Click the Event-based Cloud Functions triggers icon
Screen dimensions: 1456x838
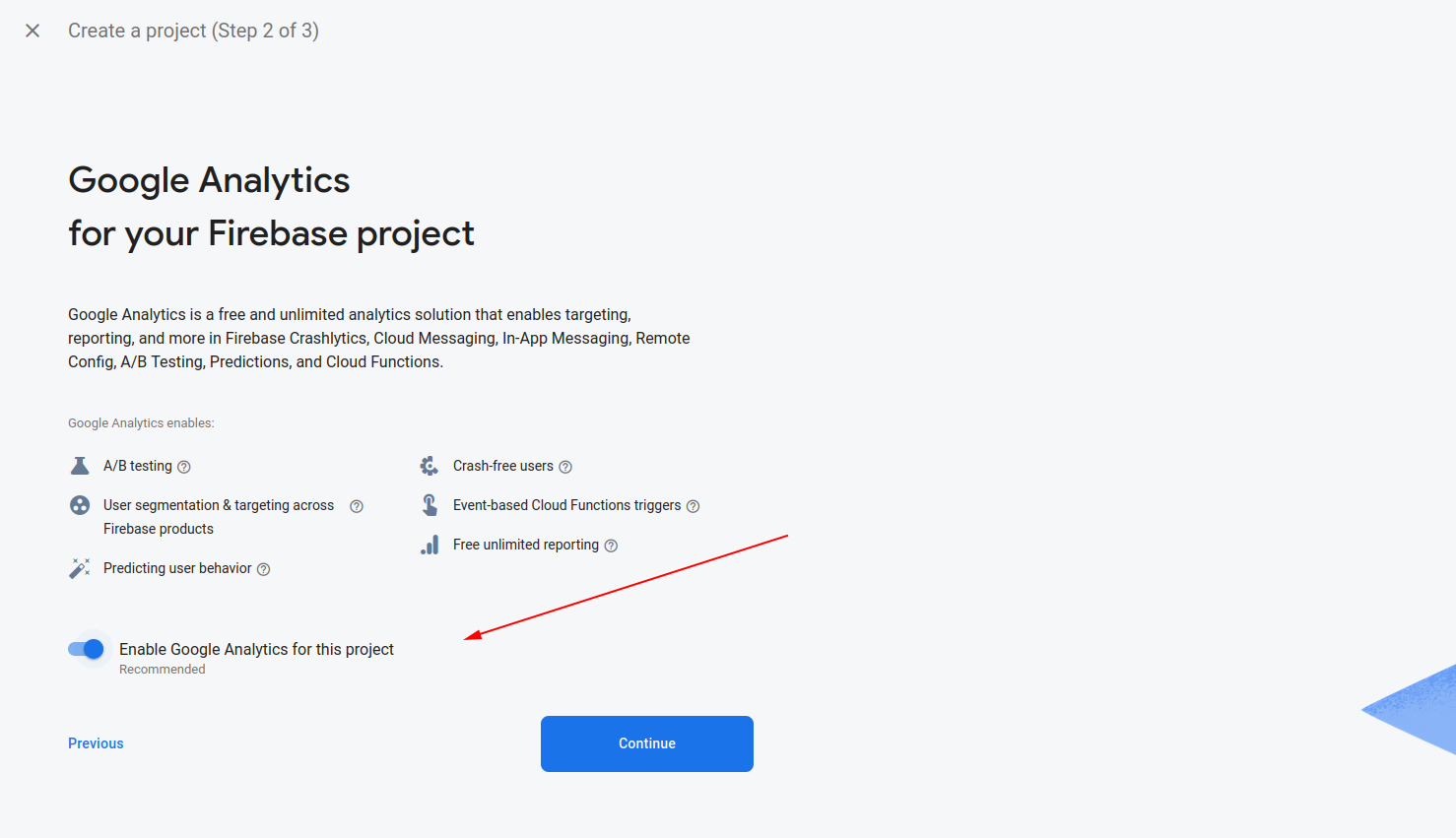(x=429, y=504)
